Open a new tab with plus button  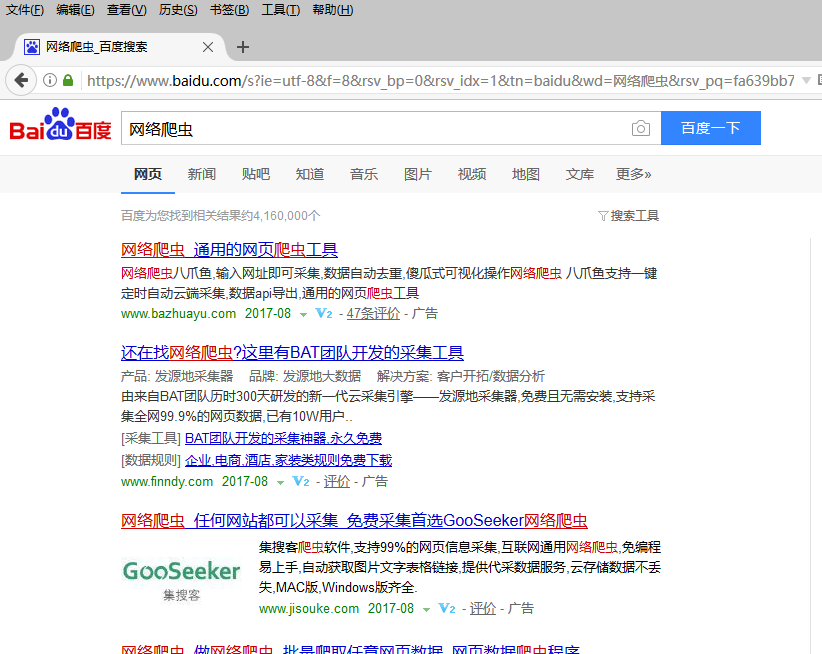[243, 47]
